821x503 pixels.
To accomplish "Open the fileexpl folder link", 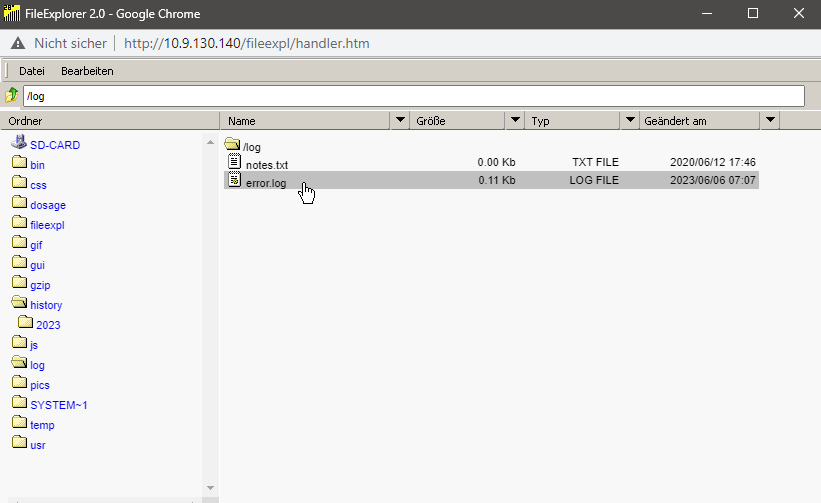I will [47, 225].
